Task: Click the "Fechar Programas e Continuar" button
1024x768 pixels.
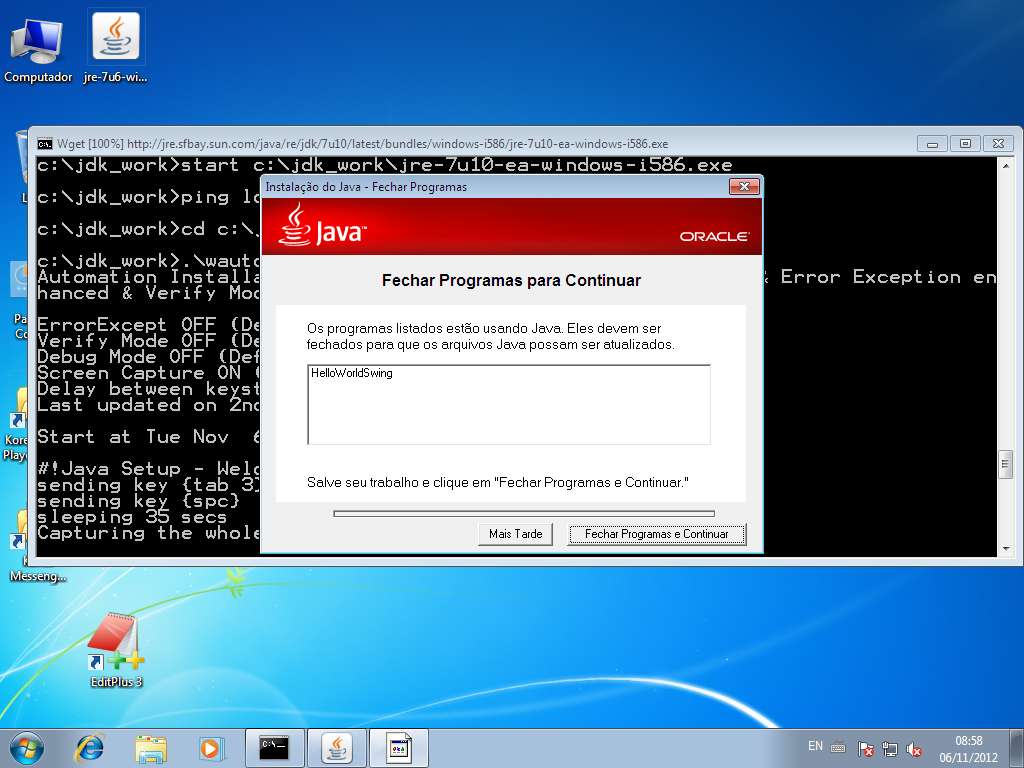Action: tap(656, 534)
